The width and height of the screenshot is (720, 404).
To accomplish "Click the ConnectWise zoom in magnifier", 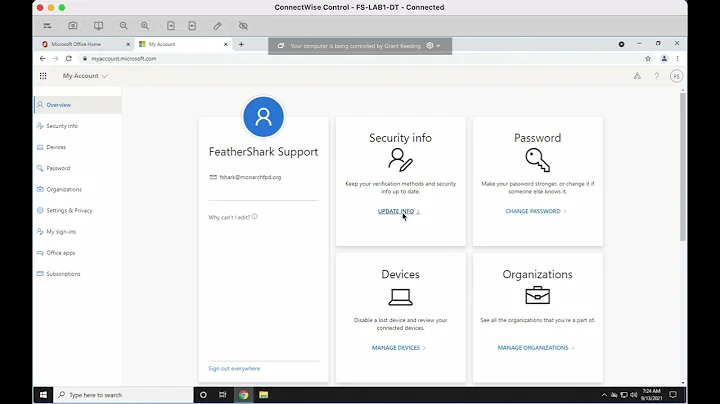I will [145, 26].
